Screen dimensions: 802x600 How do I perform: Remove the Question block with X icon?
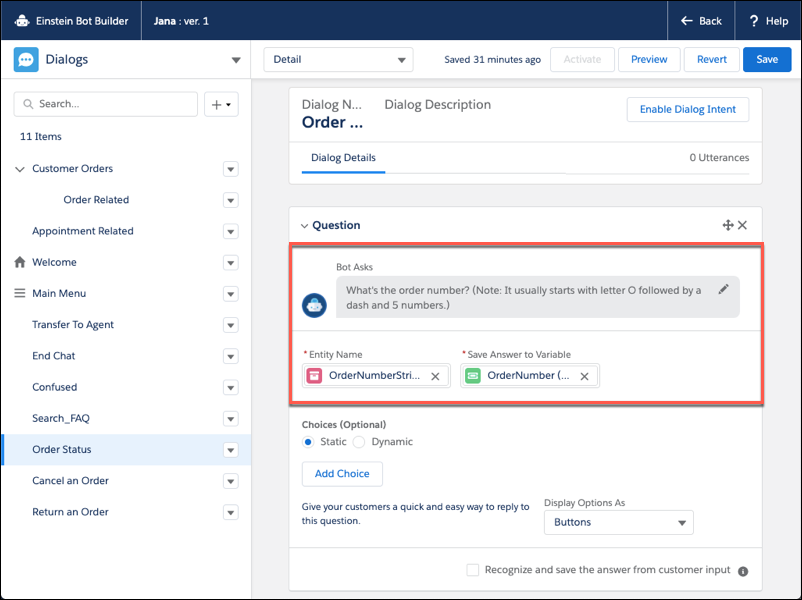click(743, 225)
